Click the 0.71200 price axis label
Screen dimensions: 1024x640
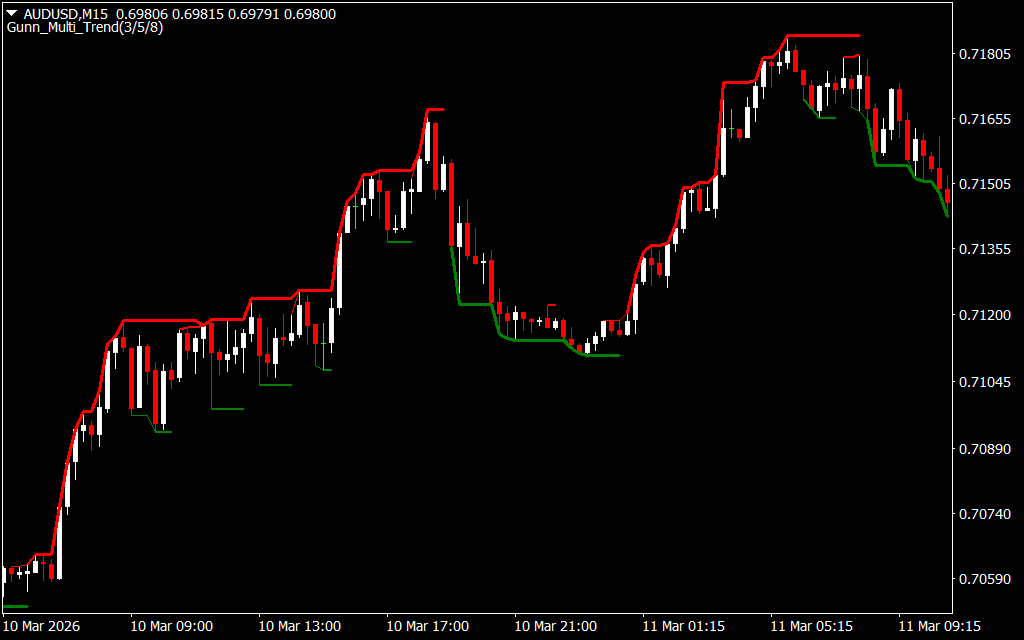[984, 316]
